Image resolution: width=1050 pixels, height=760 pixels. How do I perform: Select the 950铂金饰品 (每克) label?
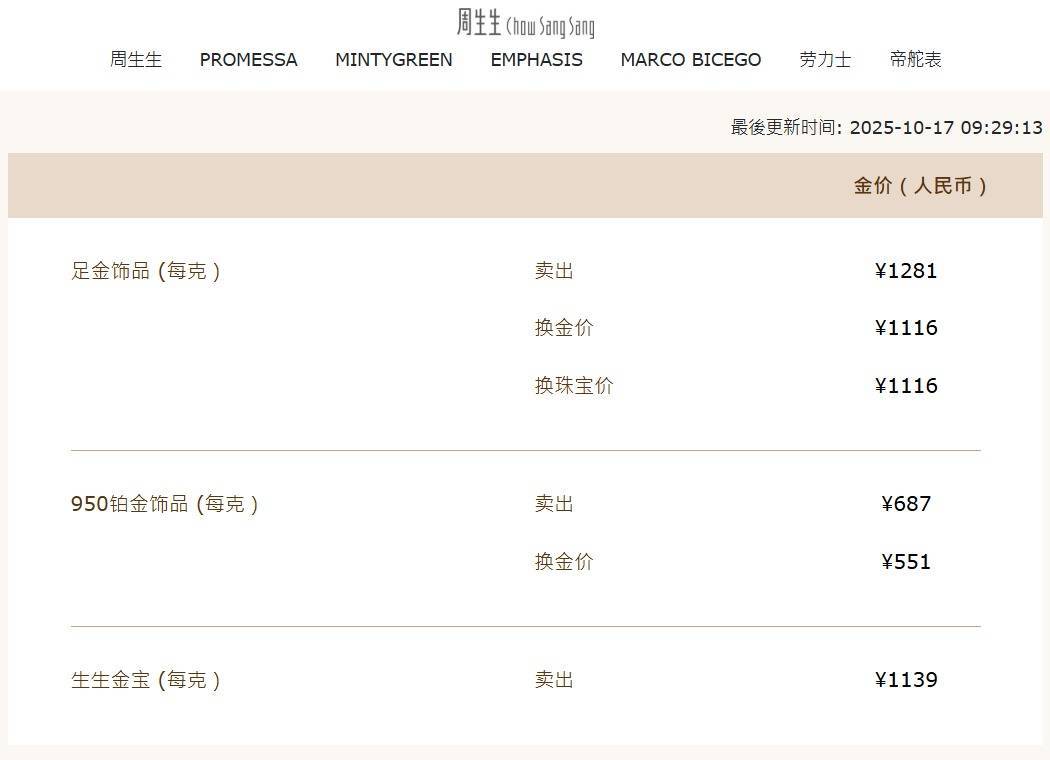(x=165, y=504)
